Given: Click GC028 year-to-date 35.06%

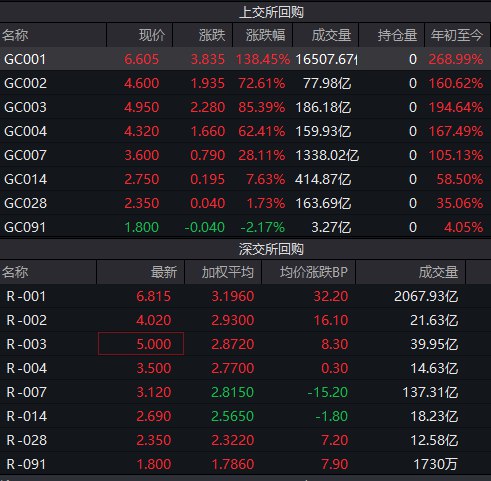Looking at the screenshot, I should tap(460, 203).
